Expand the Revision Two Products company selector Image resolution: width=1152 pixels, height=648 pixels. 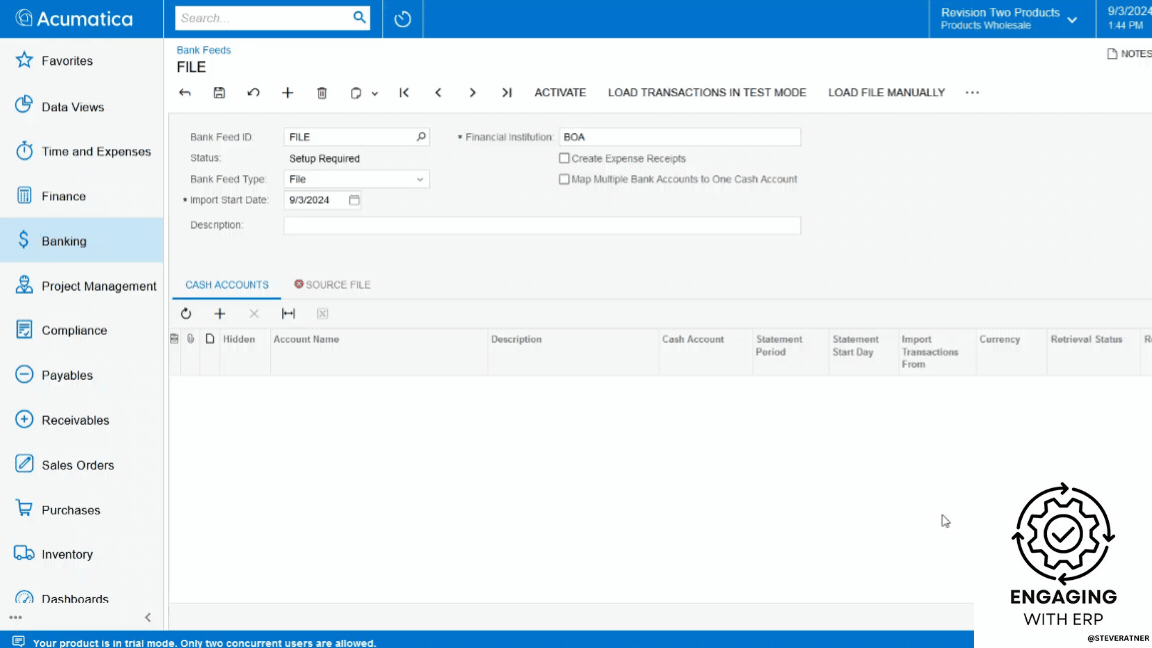[1075, 18]
